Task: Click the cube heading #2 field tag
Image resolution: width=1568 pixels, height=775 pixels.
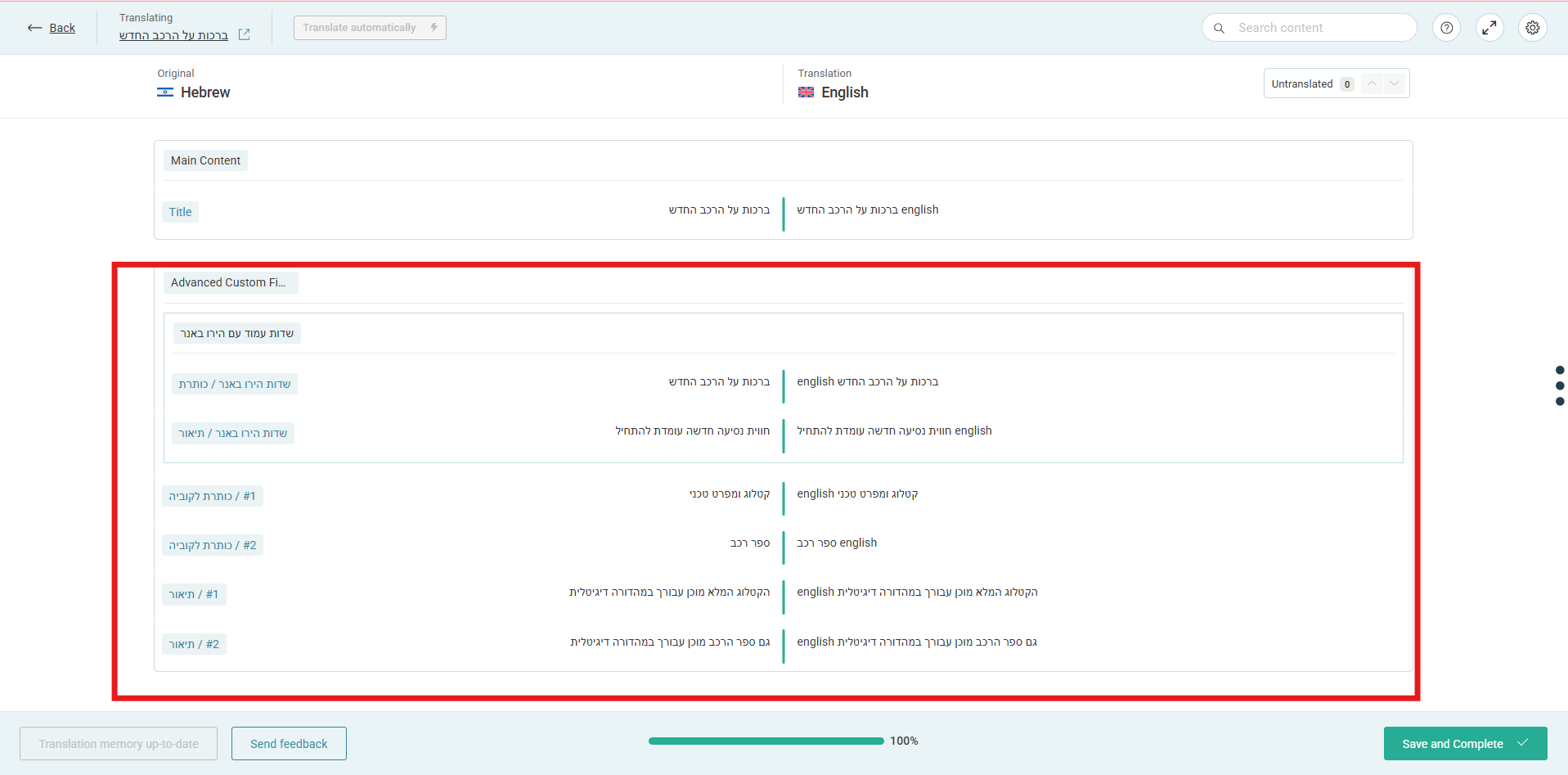Action: pyautogui.click(x=213, y=545)
